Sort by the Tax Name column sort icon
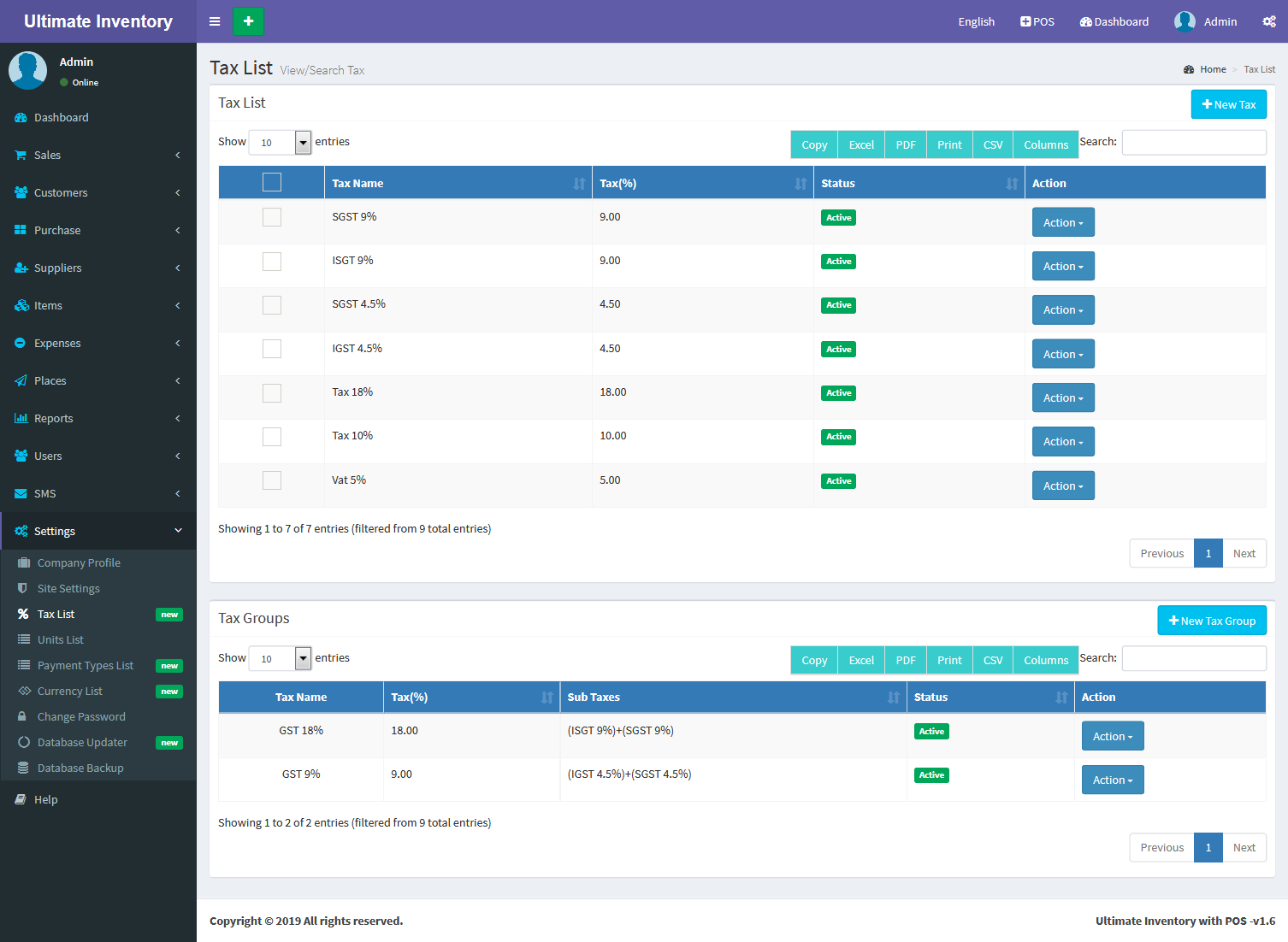Viewport: 1288px width, 942px height. (x=579, y=184)
